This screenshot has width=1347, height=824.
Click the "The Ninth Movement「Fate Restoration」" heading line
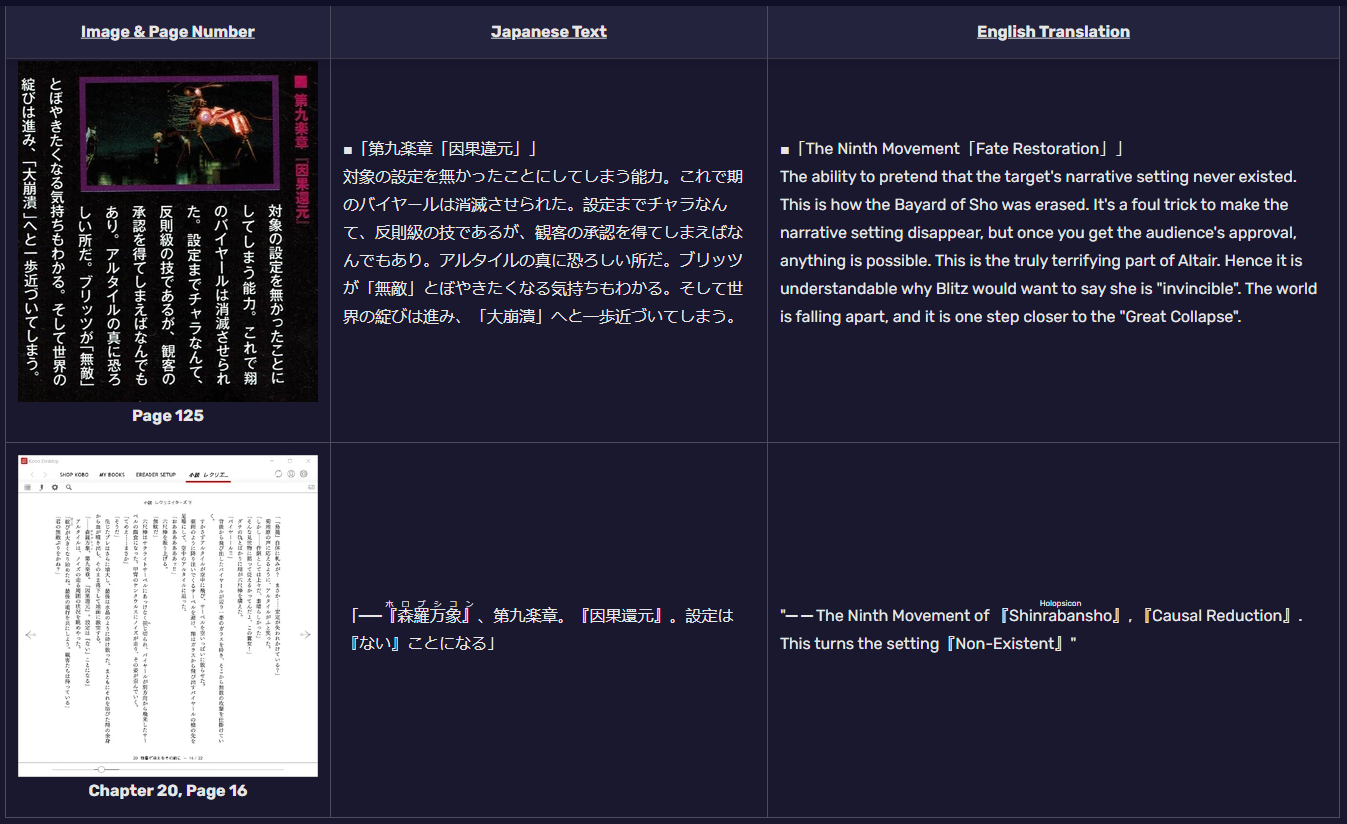coord(952,149)
